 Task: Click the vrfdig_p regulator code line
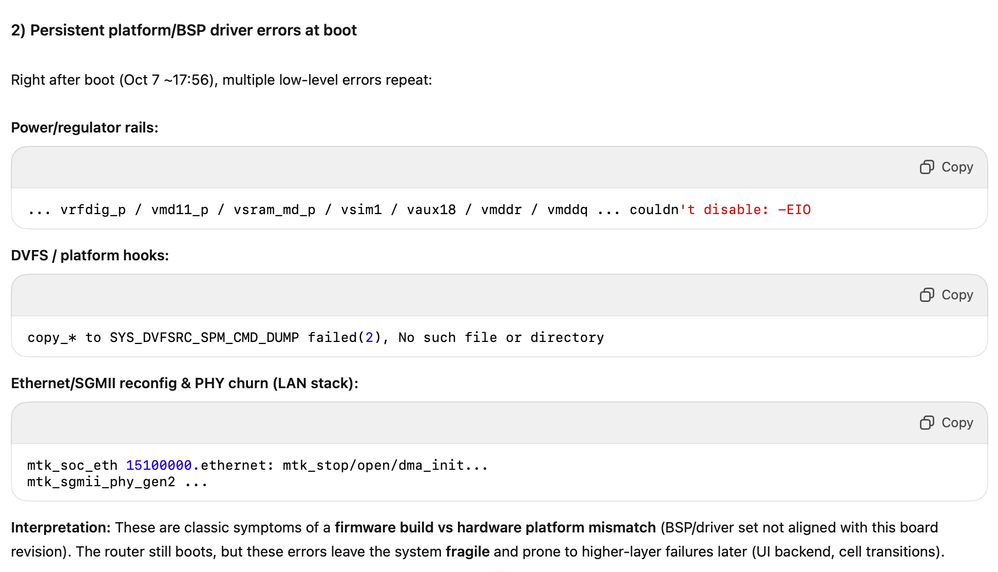tap(419, 210)
